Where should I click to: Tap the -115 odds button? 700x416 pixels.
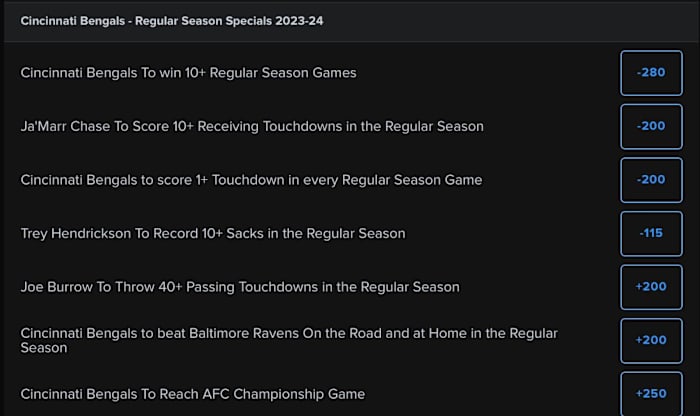tap(651, 233)
